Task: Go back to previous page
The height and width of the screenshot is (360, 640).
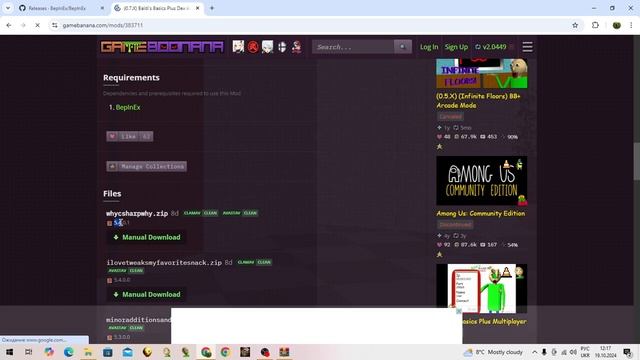Action: coord(9,25)
